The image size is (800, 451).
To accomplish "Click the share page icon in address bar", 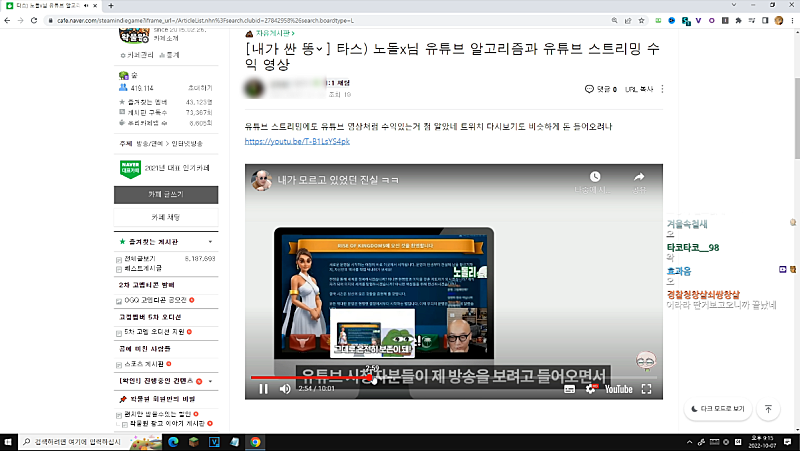I will pyautogui.click(x=628, y=20).
